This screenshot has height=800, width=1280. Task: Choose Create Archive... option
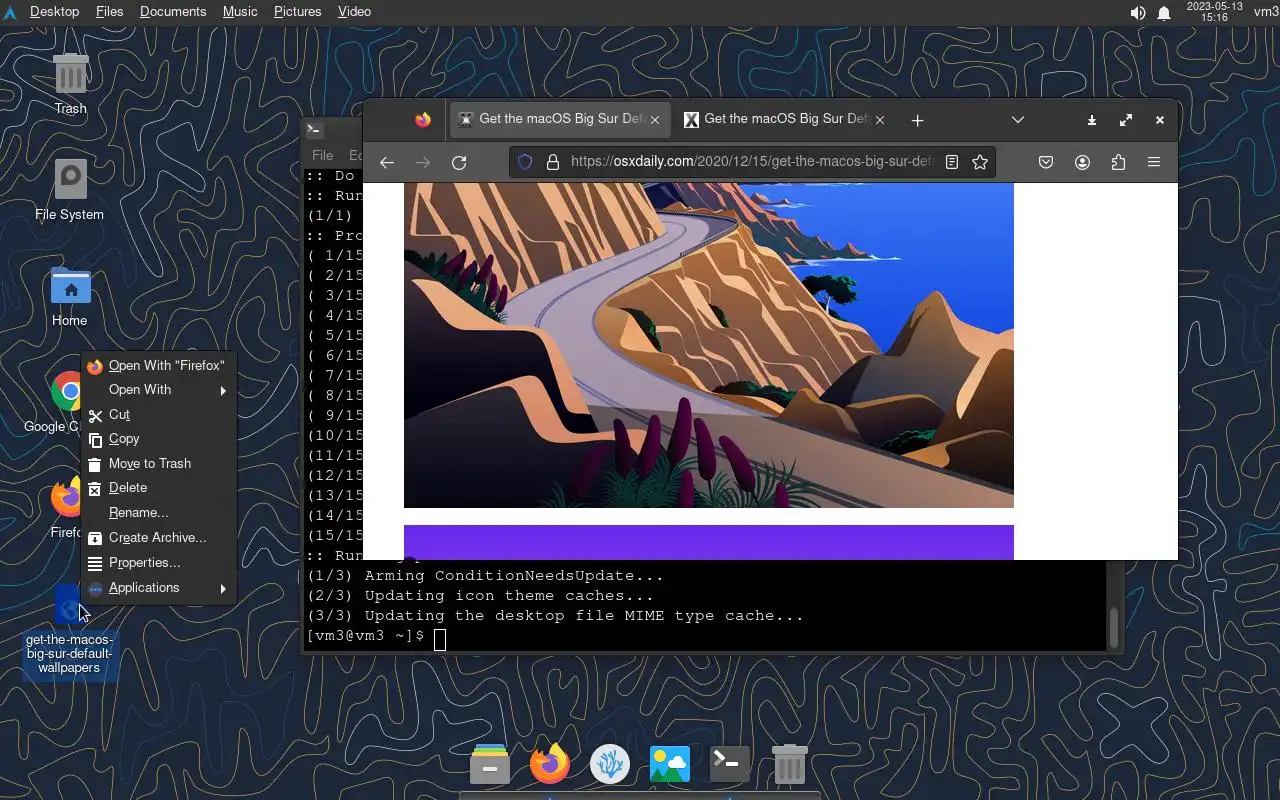(159, 538)
